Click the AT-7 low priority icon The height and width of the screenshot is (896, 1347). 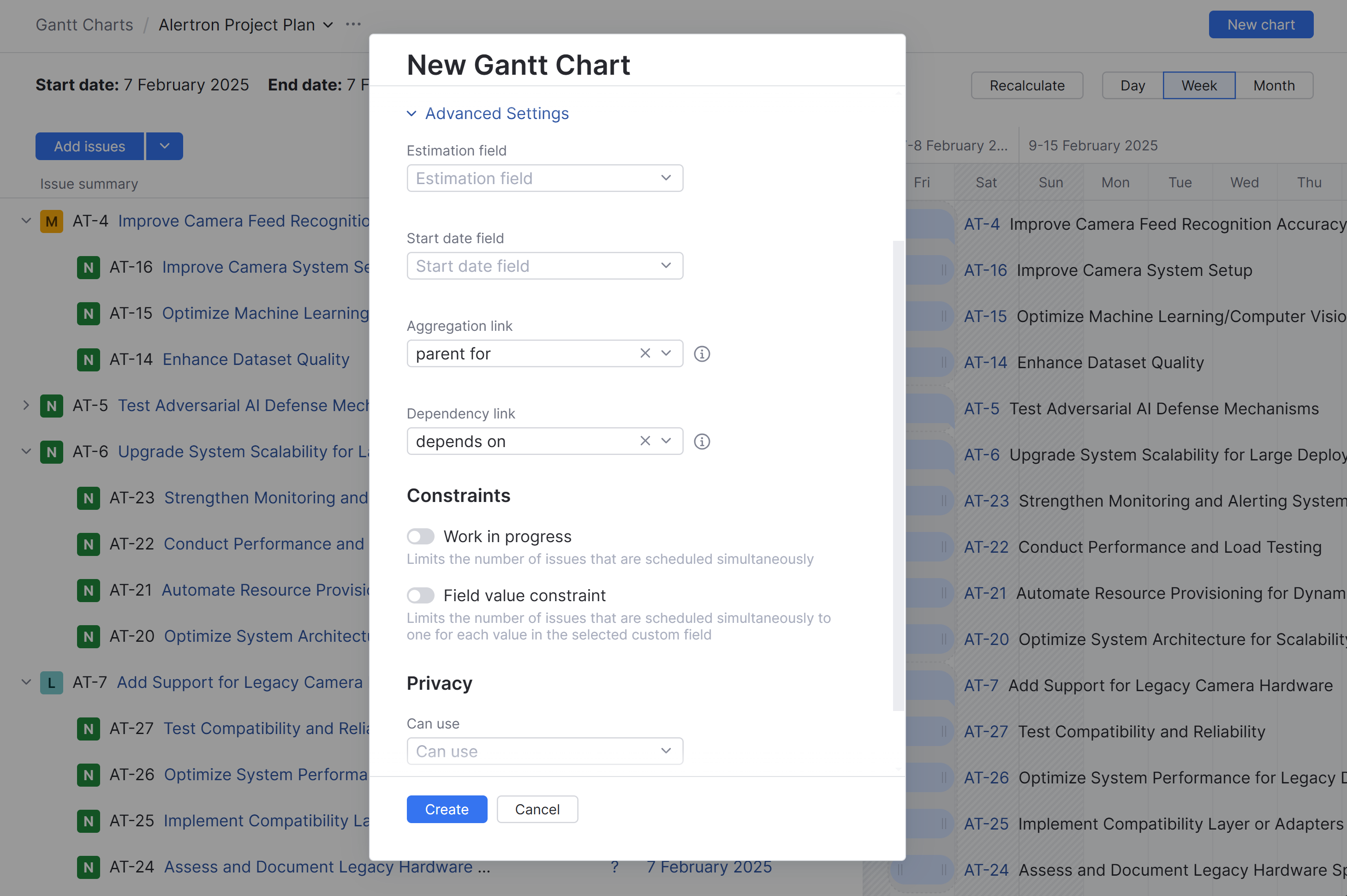(x=51, y=682)
